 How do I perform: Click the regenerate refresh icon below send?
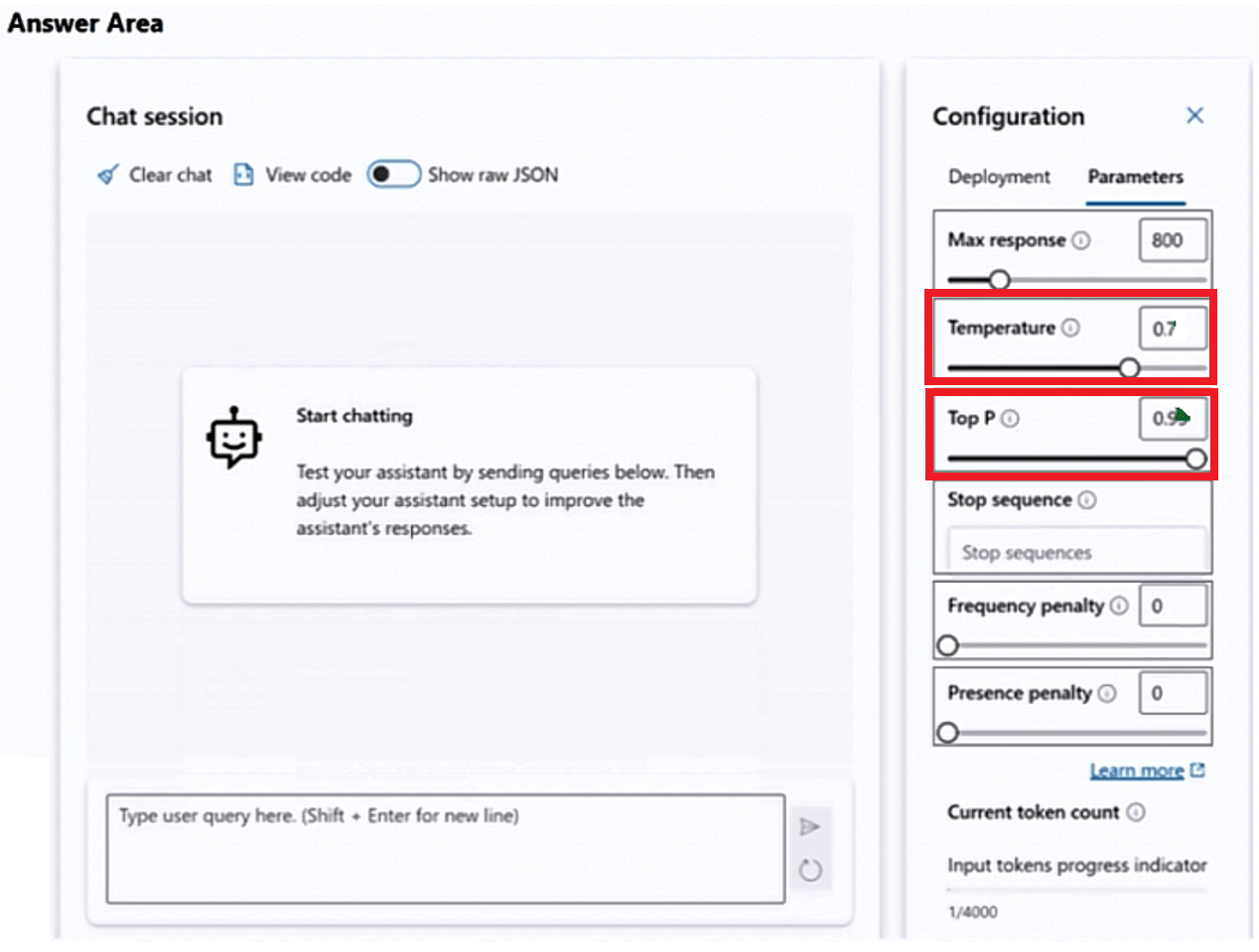[810, 871]
